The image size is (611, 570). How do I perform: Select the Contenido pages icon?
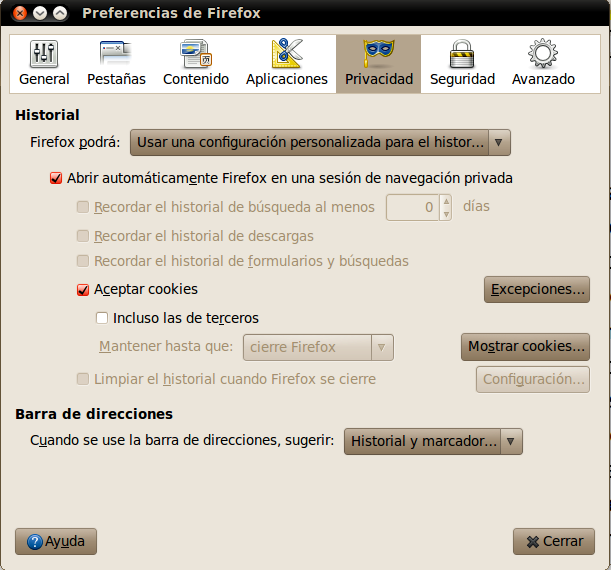click(x=196, y=53)
